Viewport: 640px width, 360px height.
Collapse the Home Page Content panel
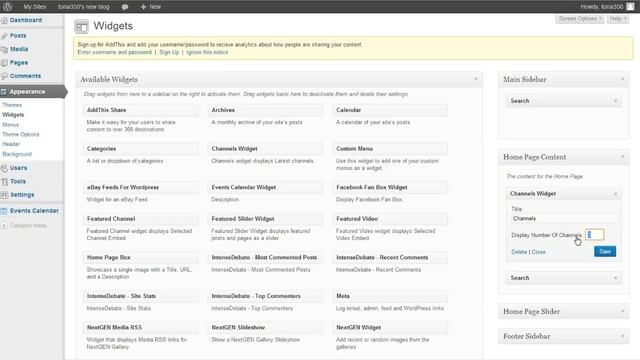pyautogui.click(x=622, y=157)
